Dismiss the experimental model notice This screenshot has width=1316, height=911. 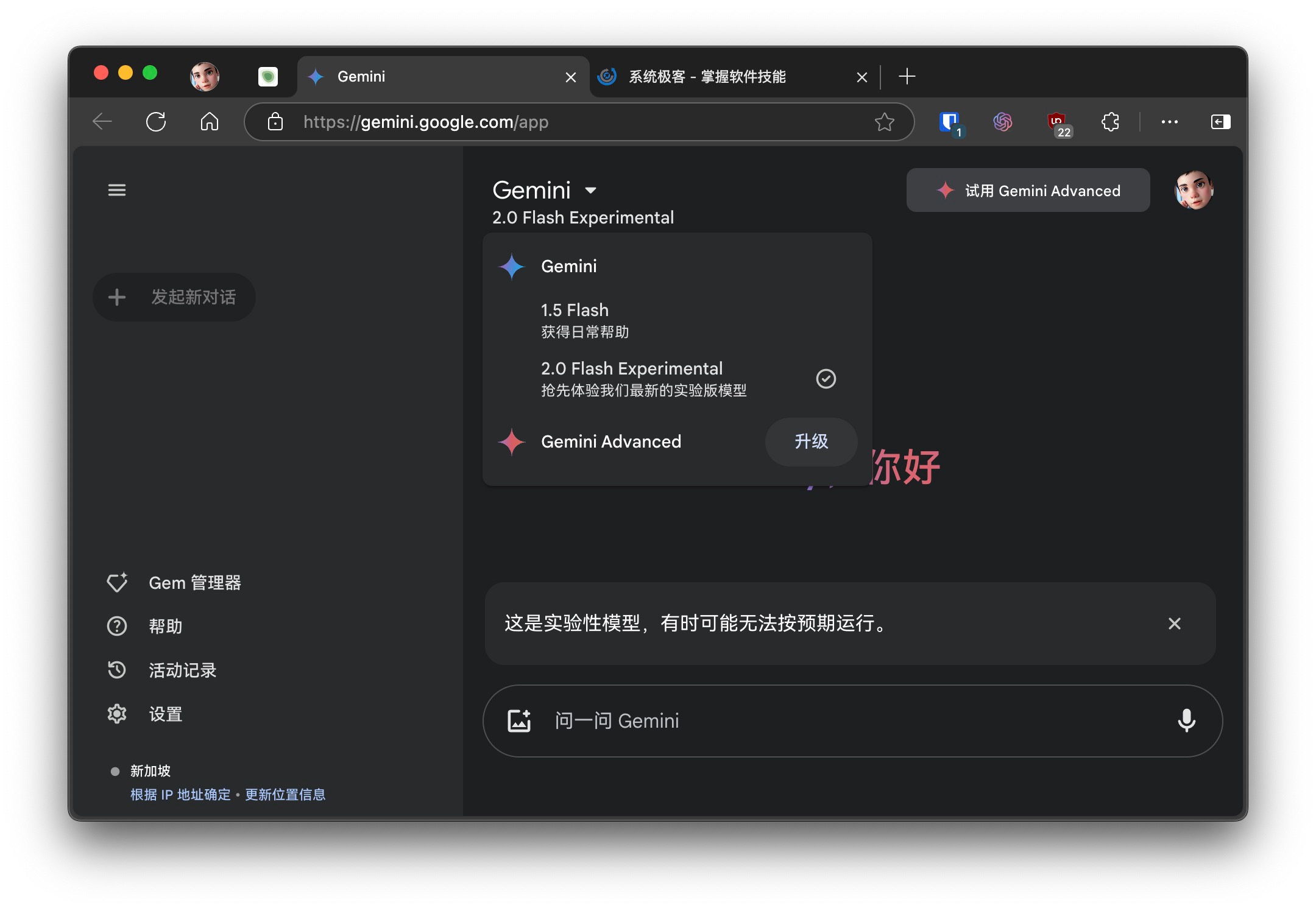(1175, 623)
